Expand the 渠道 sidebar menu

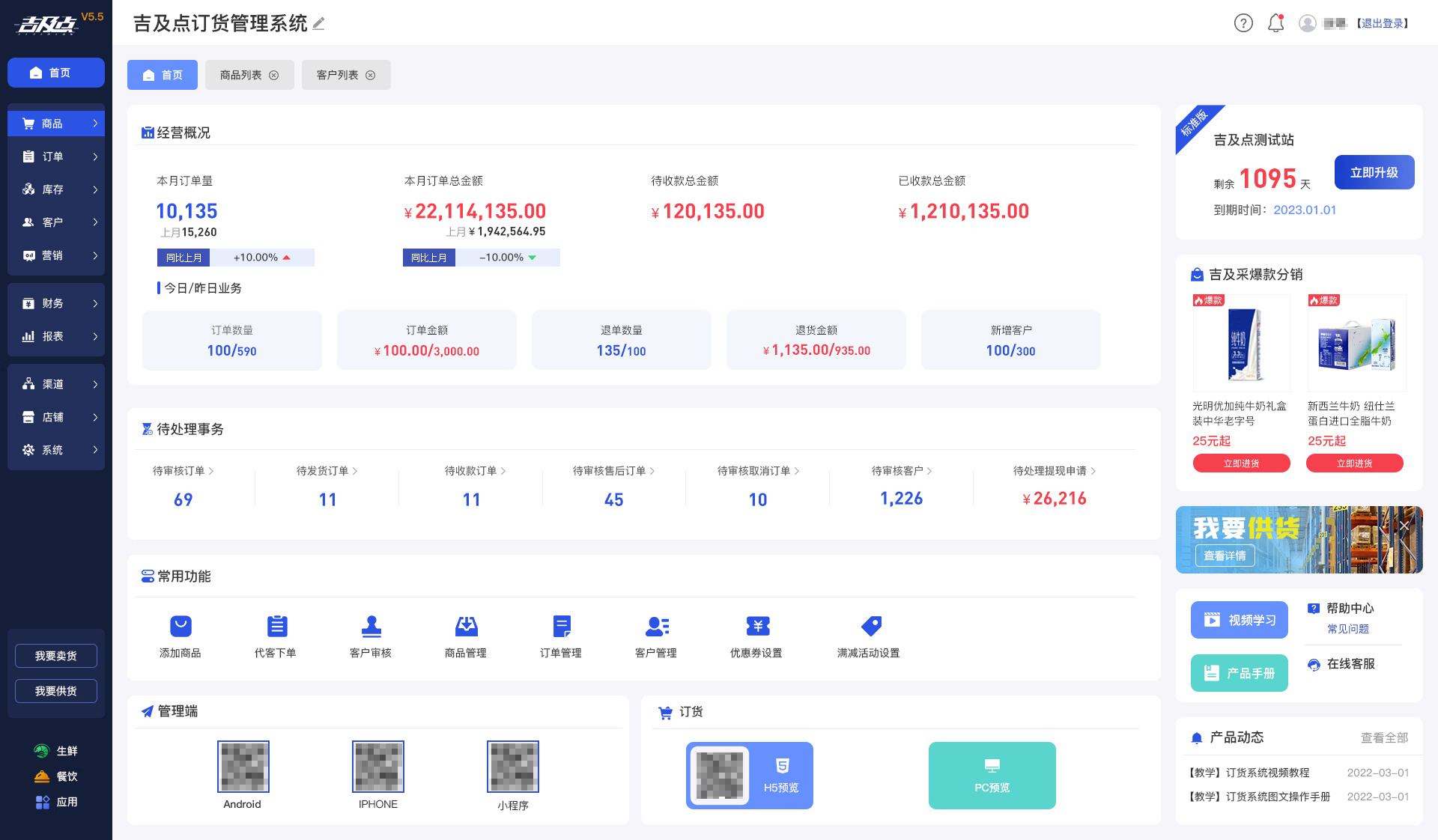click(56, 384)
